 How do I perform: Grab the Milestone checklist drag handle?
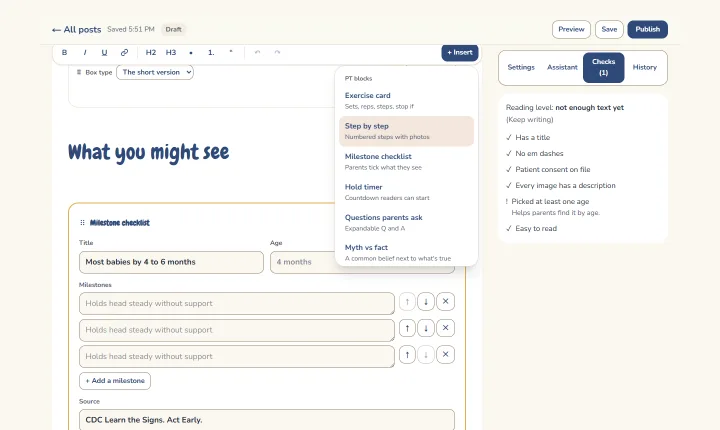82,223
